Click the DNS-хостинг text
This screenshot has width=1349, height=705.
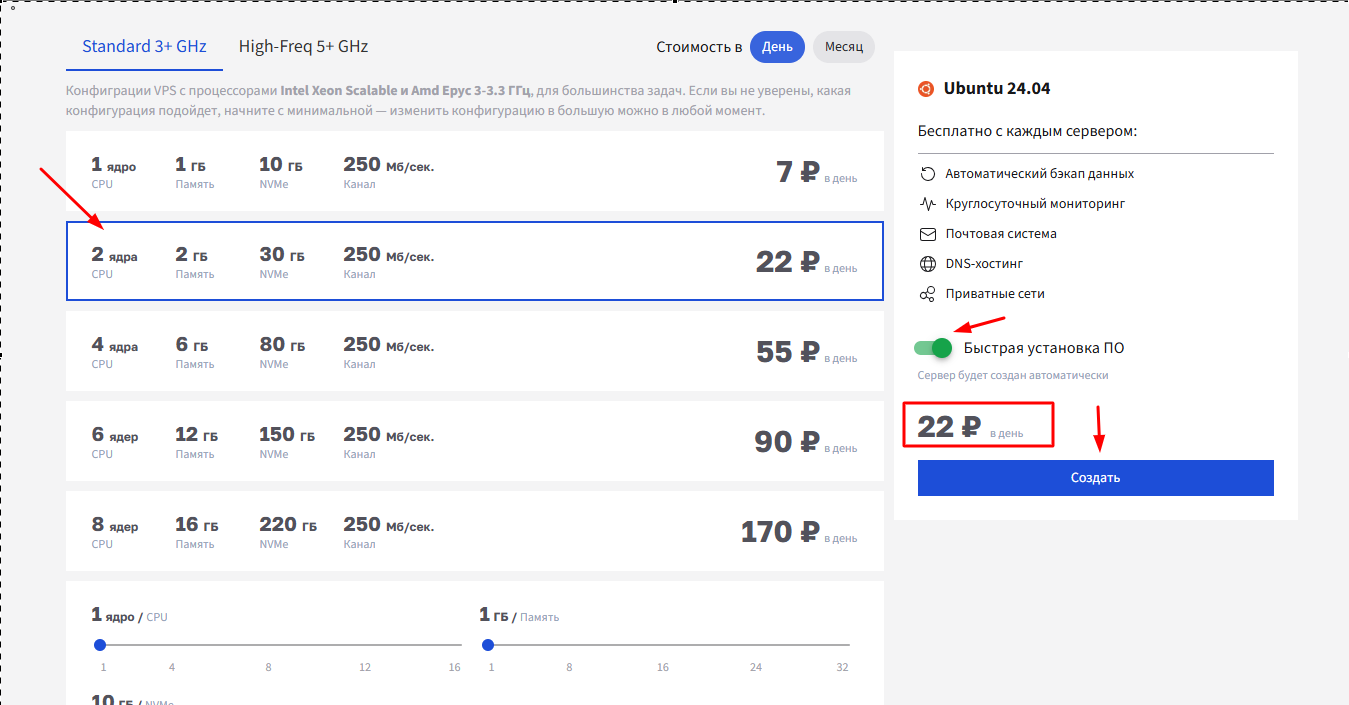(x=984, y=264)
